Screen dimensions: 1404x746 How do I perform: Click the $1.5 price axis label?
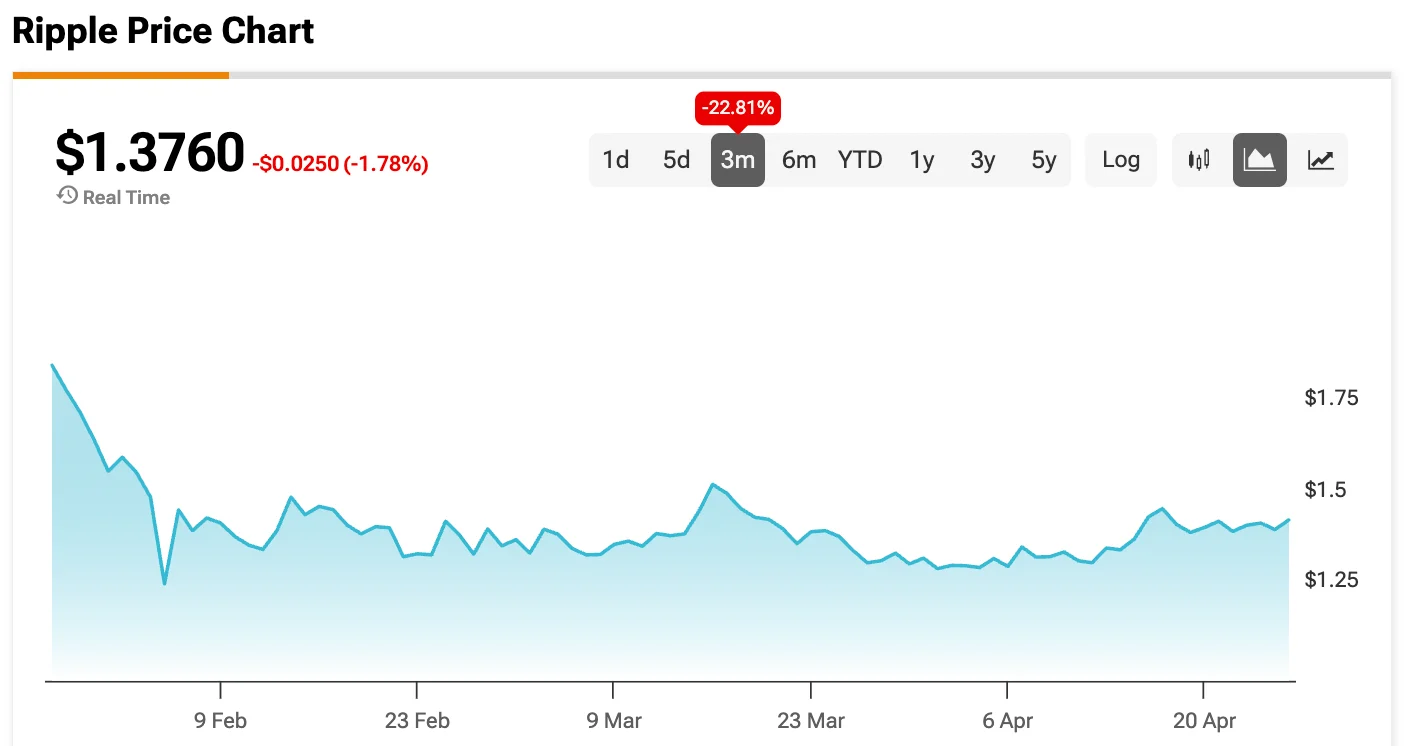(x=1324, y=489)
